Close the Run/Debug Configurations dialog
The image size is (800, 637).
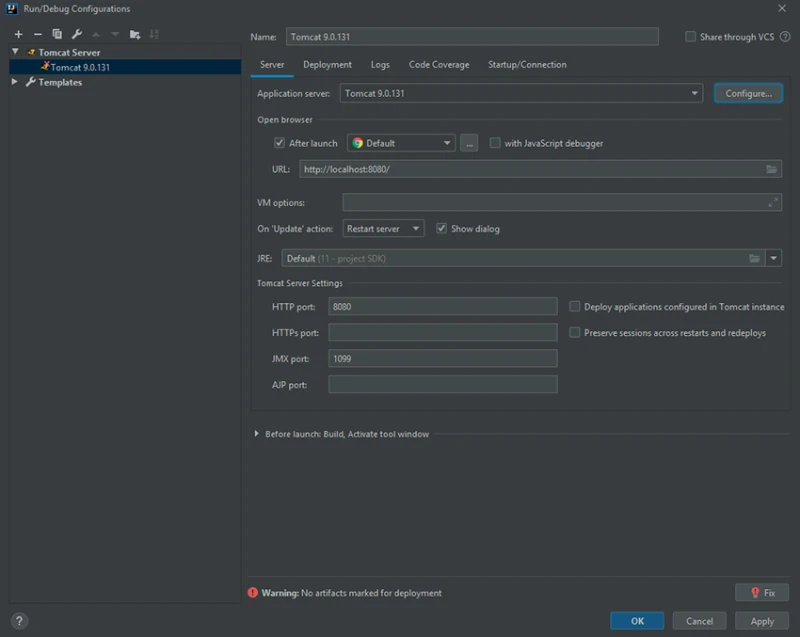pyautogui.click(x=782, y=8)
